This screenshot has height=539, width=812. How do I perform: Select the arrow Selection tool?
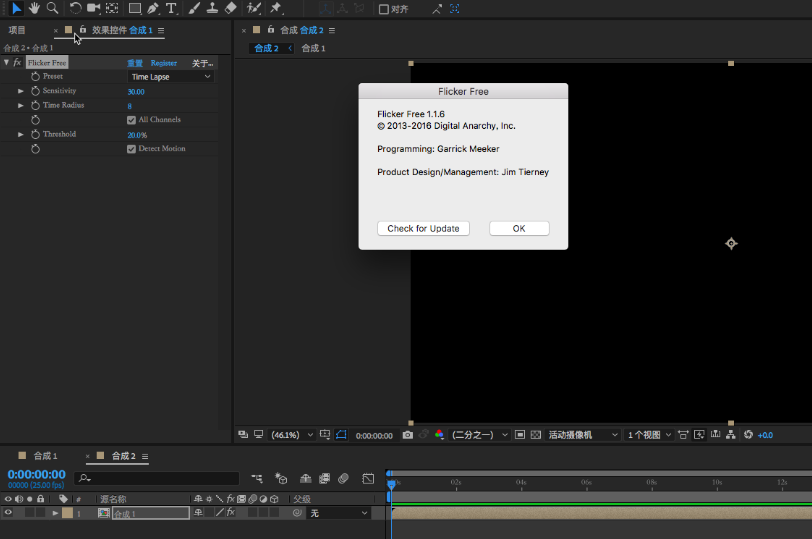click(x=16, y=8)
